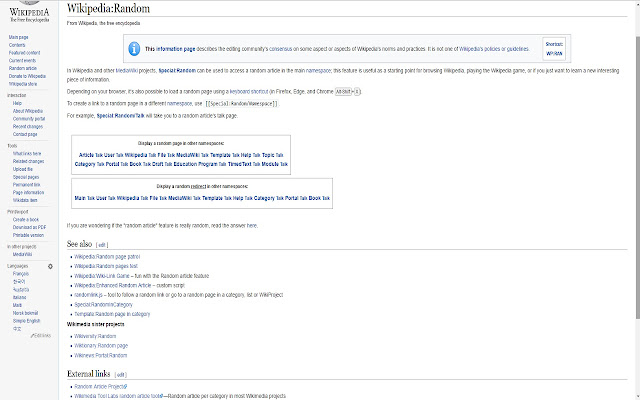Image resolution: width=640 pixels, height=400 pixels.
Task: Open Contents from the sidebar
Action: (17, 45)
